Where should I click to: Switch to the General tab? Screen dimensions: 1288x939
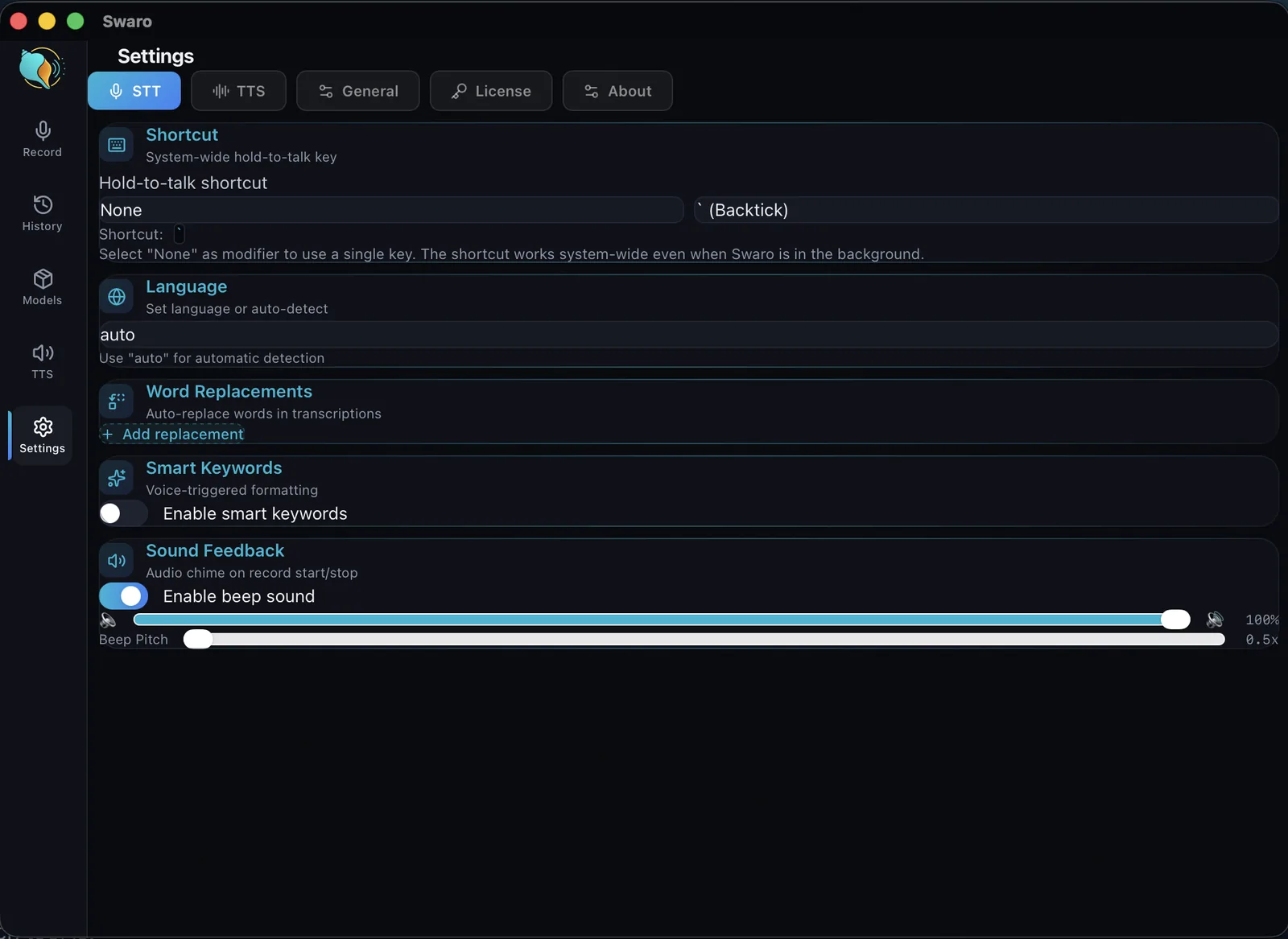[358, 91]
